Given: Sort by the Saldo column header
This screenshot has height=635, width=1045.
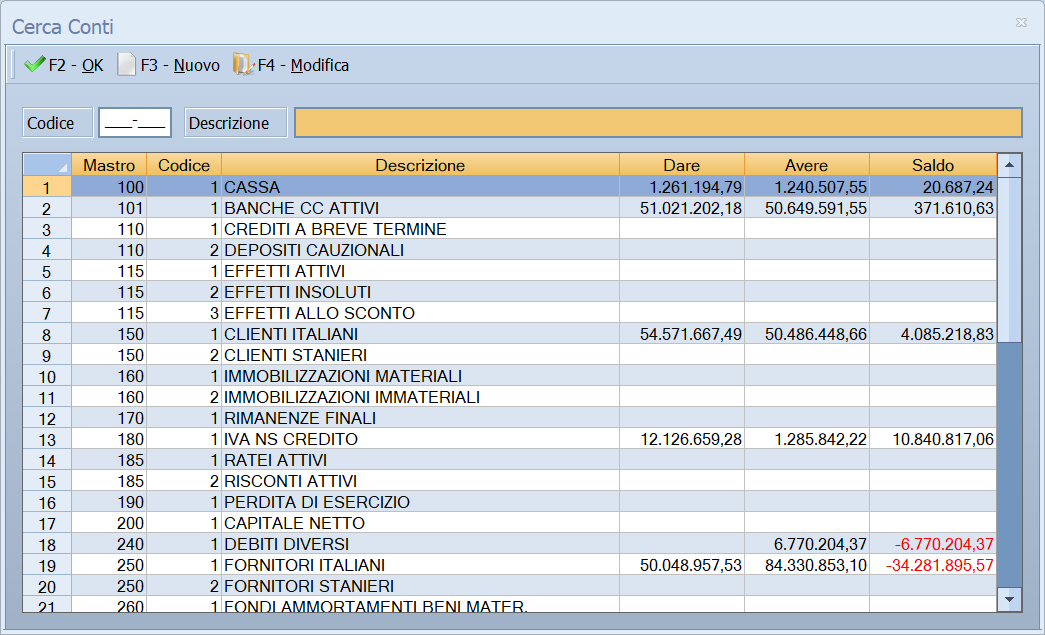Looking at the screenshot, I should (933, 165).
